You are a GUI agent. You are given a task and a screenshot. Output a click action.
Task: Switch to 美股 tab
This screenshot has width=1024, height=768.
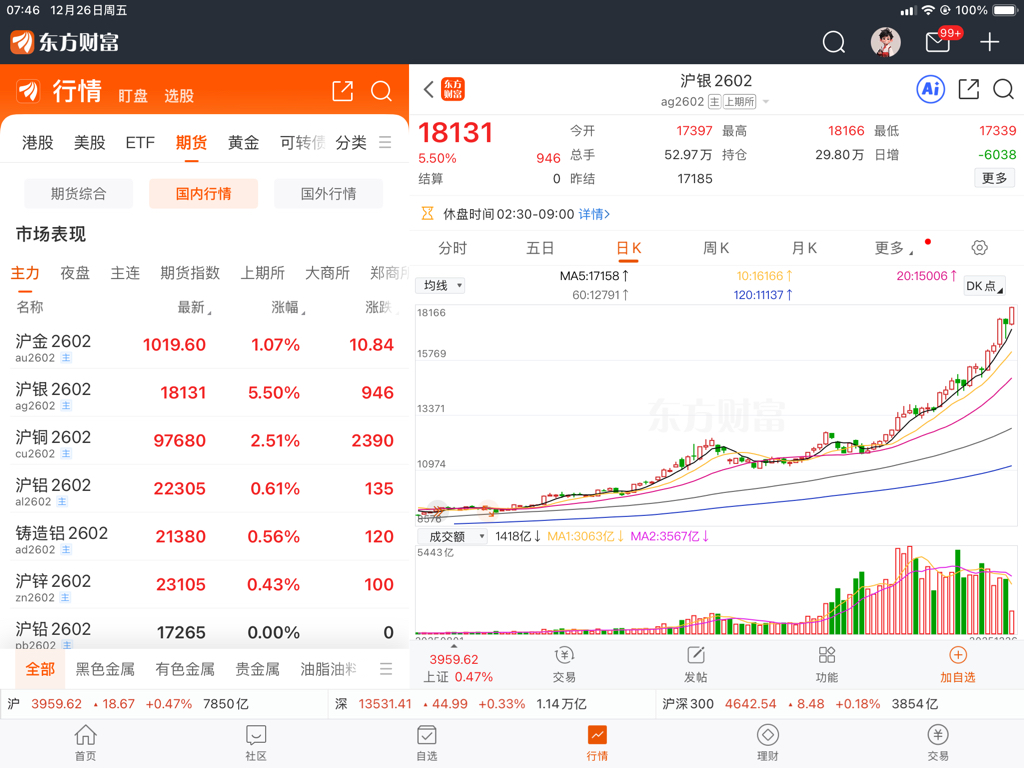(x=89, y=142)
